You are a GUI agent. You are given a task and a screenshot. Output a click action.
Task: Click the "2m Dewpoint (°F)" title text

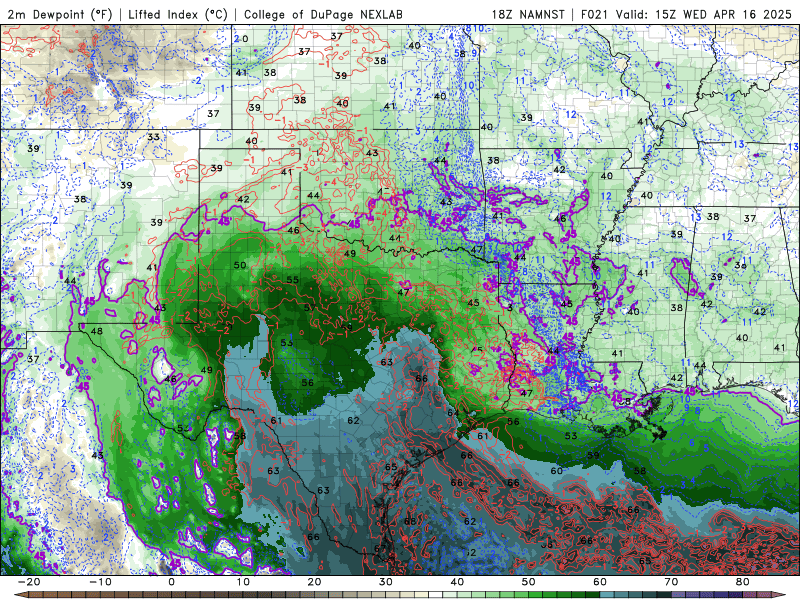point(59,14)
